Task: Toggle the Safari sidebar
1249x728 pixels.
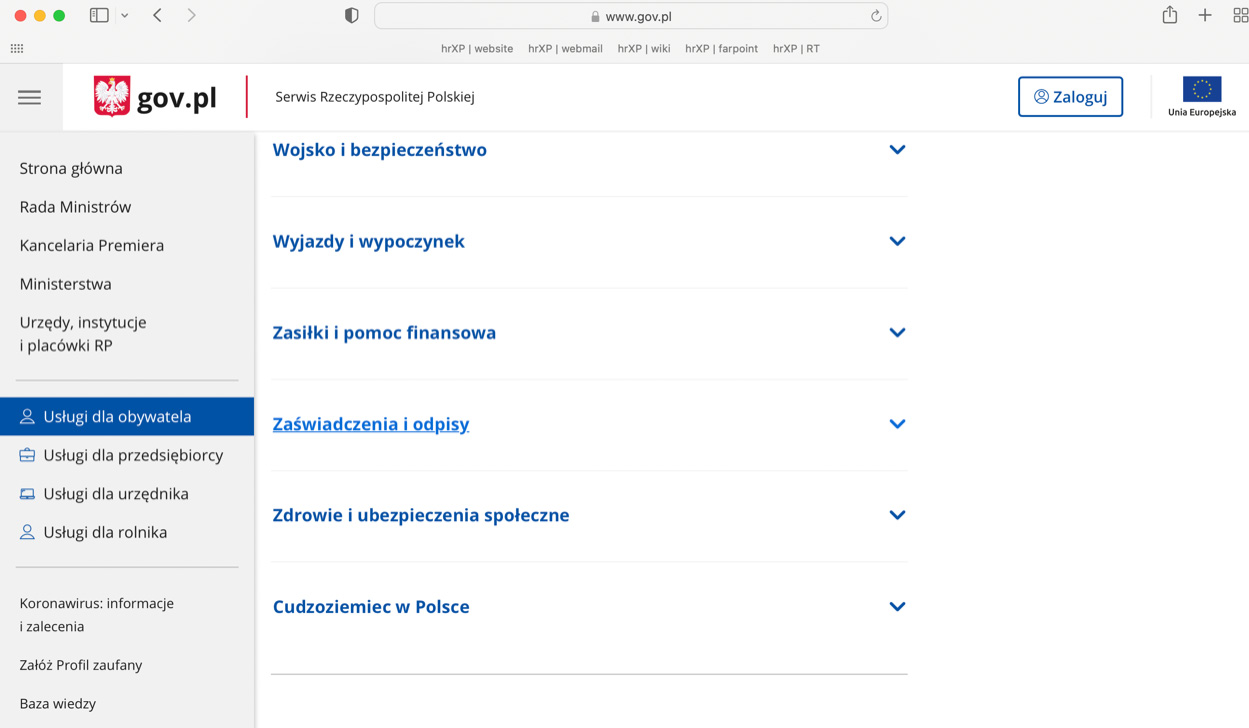Action: tap(99, 15)
